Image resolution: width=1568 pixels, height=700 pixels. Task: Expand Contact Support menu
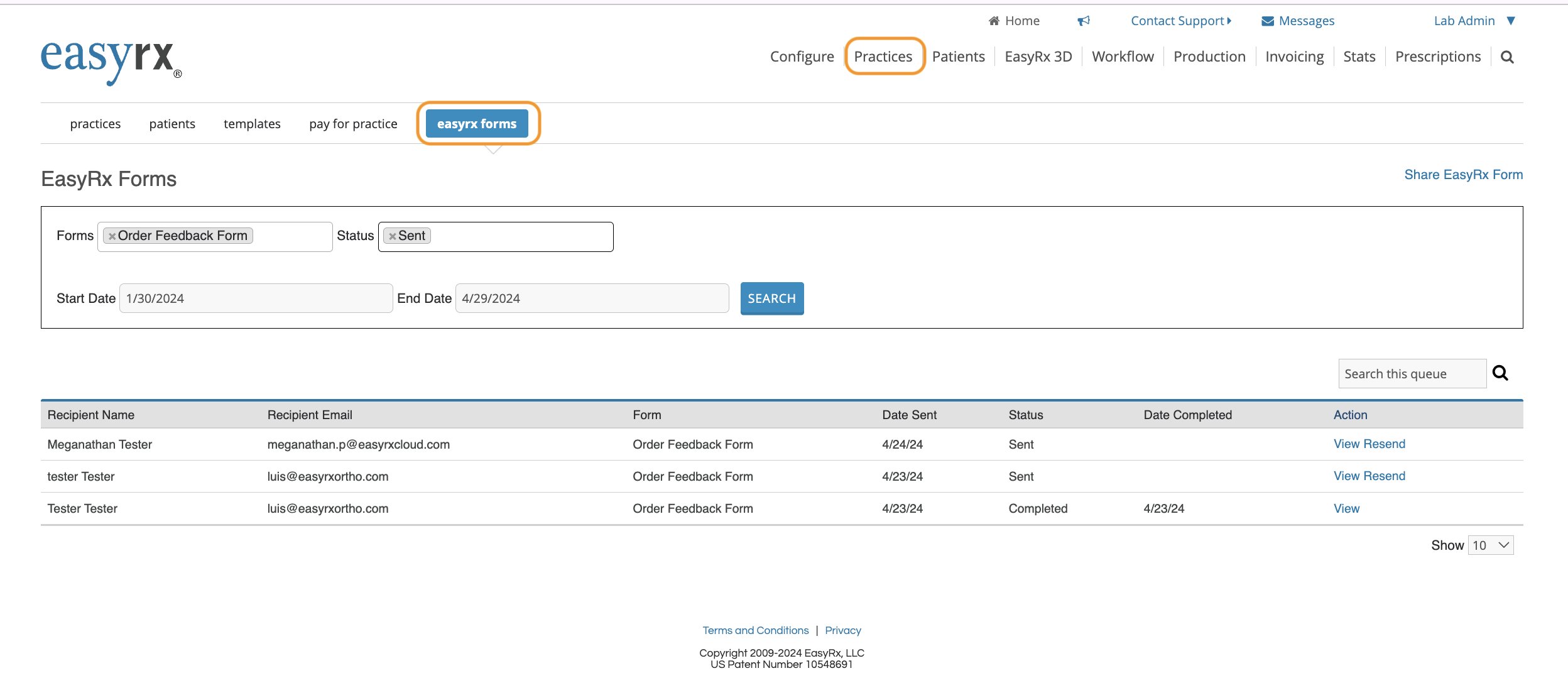[x=1181, y=21]
